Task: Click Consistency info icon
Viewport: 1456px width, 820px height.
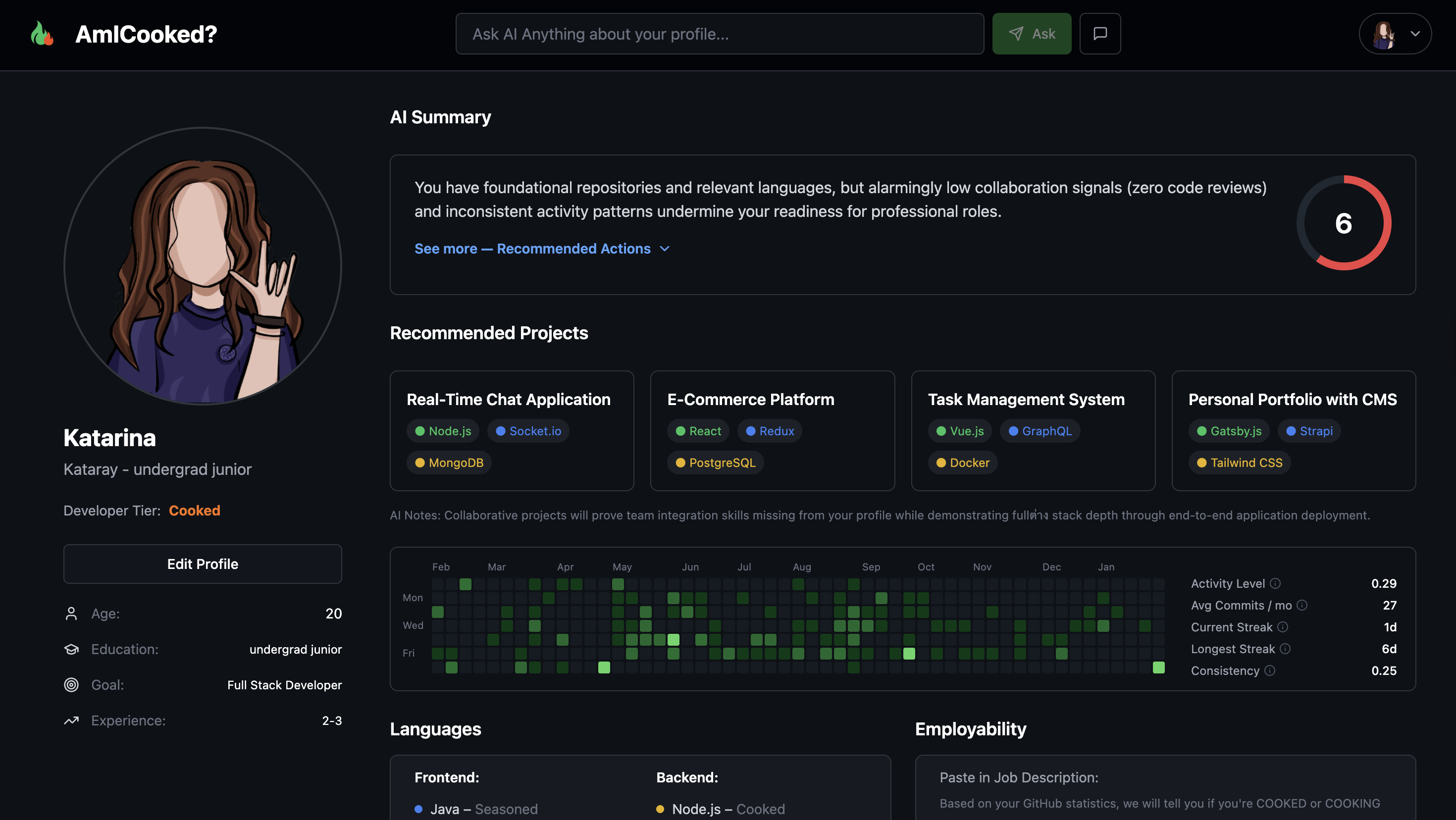Action: point(1269,670)
